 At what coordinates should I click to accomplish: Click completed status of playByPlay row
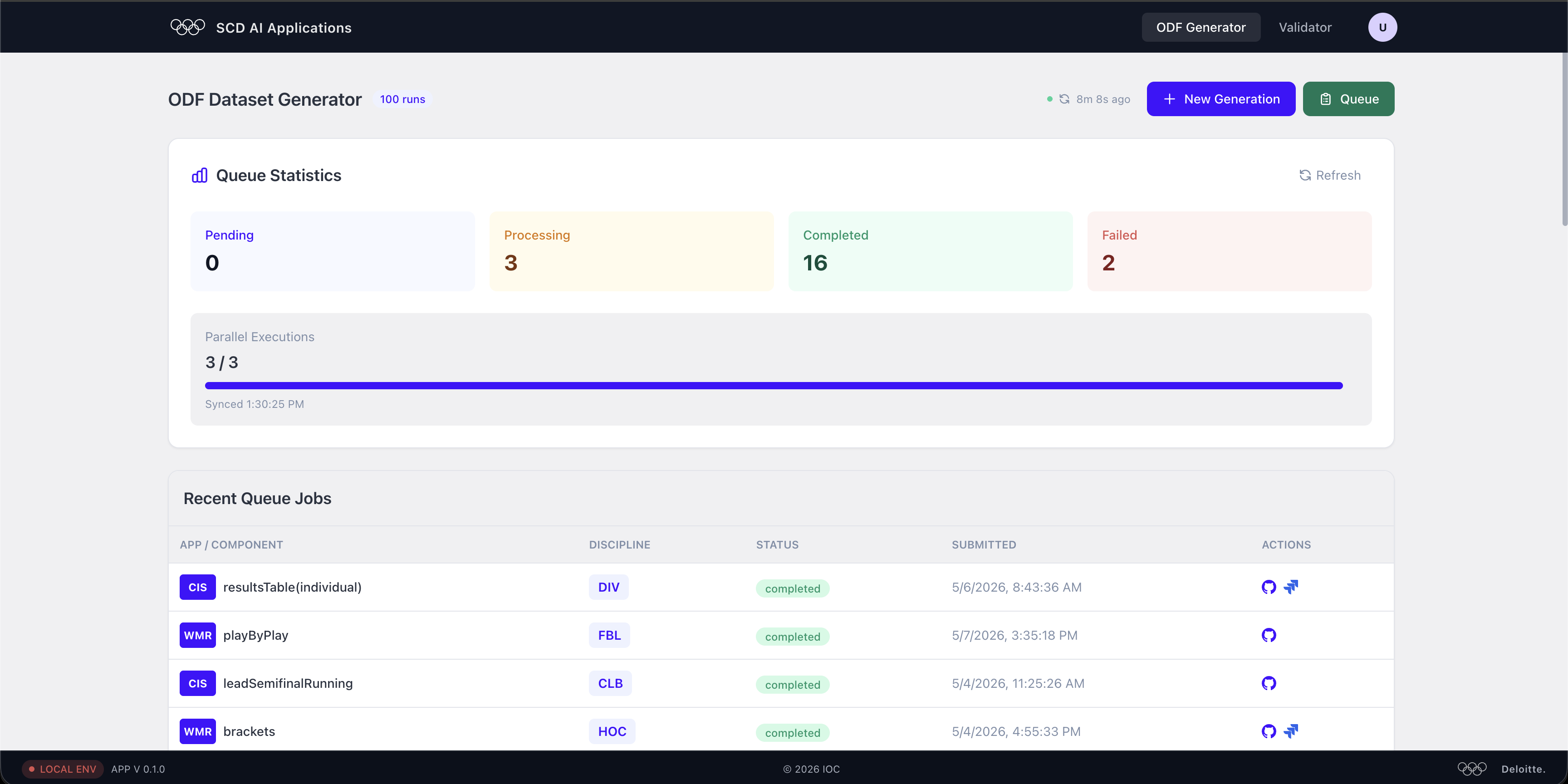coord(793,637)
